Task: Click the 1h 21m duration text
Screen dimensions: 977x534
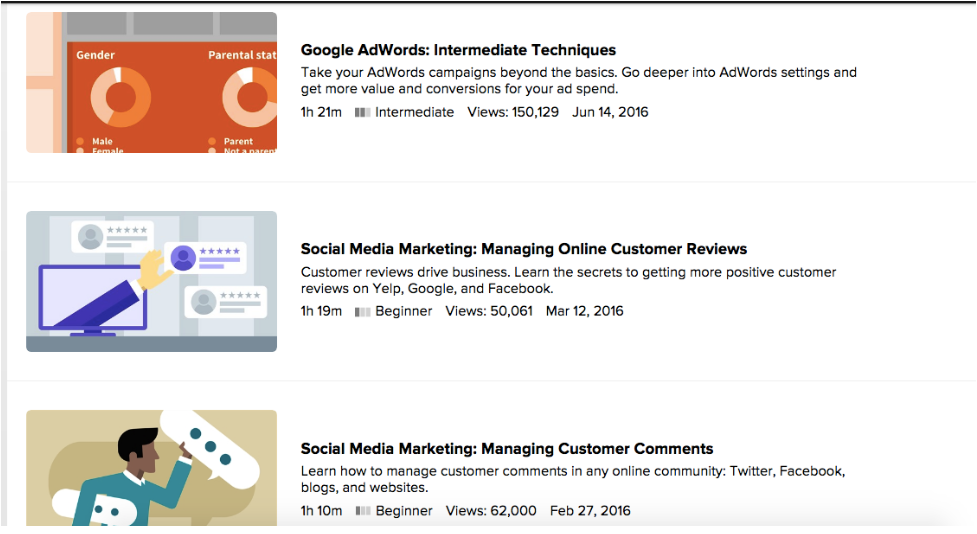Action: pos(321,112)
